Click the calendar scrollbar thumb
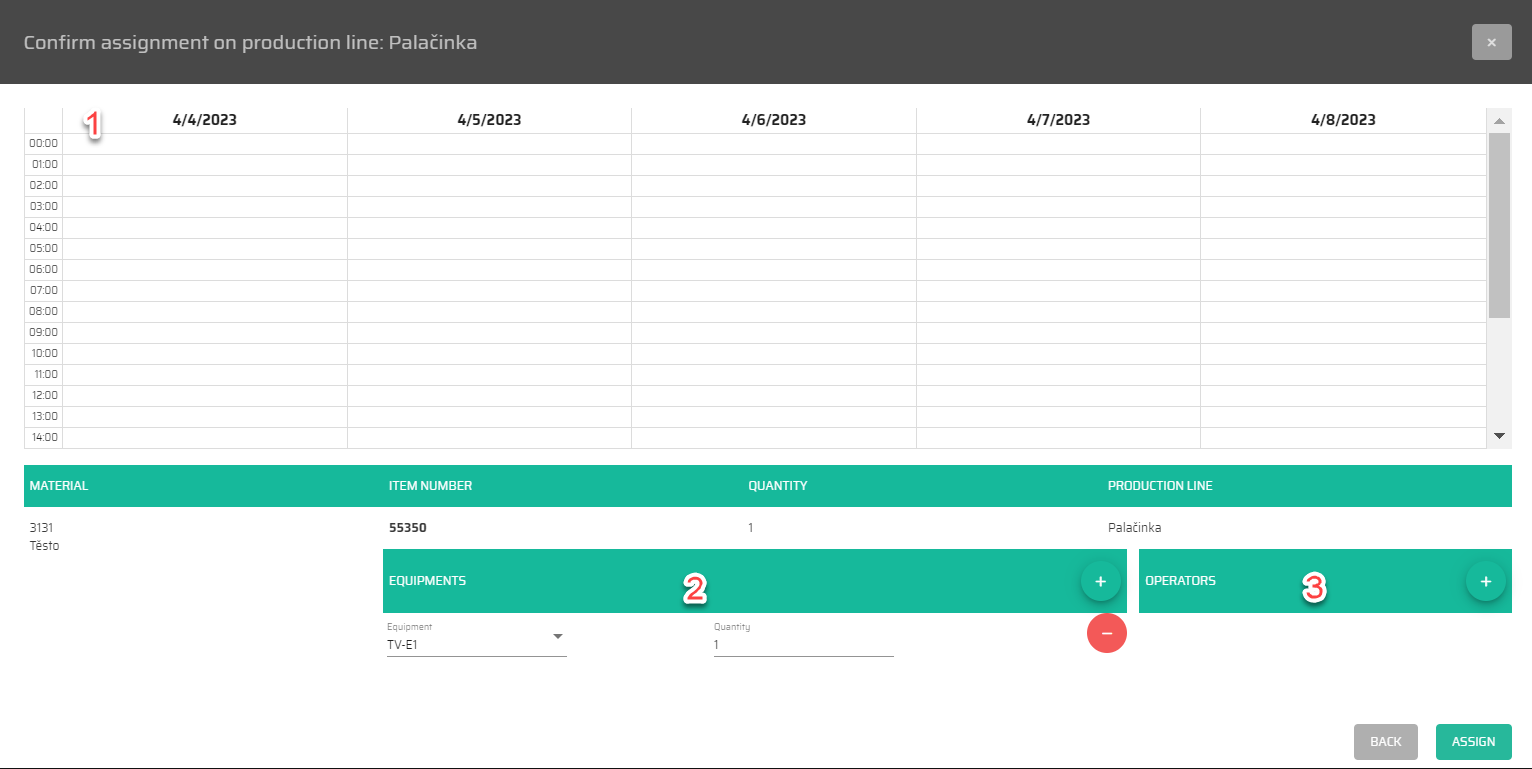Screen dimensions: 1532x769 (1499, 225)
